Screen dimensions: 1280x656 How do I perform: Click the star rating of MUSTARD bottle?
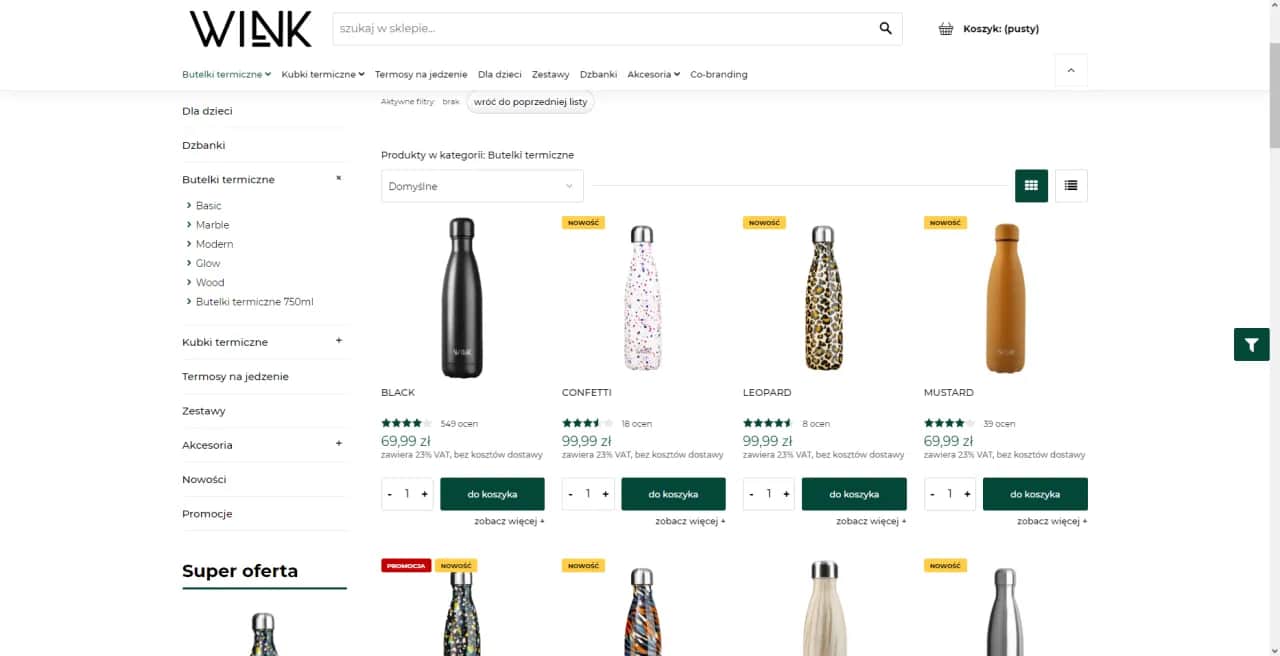(948, 422)
